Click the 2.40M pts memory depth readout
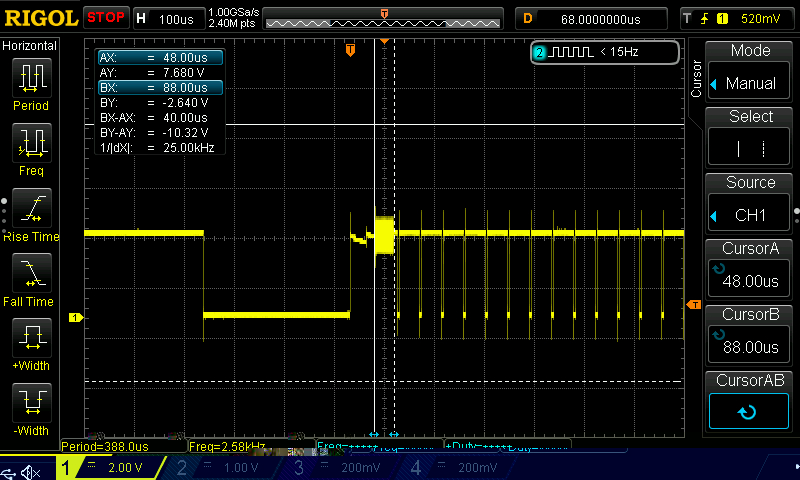The height and width of the screenshot is (480, 800). [x=232, y=23]
